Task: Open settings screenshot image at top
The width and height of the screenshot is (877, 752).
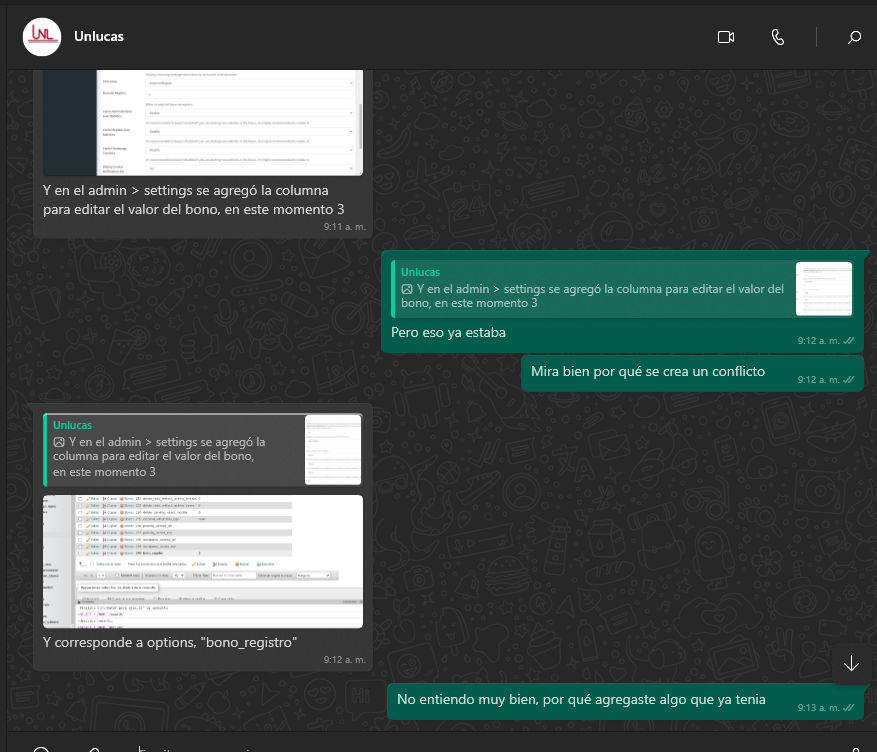Action: point(203,122)
